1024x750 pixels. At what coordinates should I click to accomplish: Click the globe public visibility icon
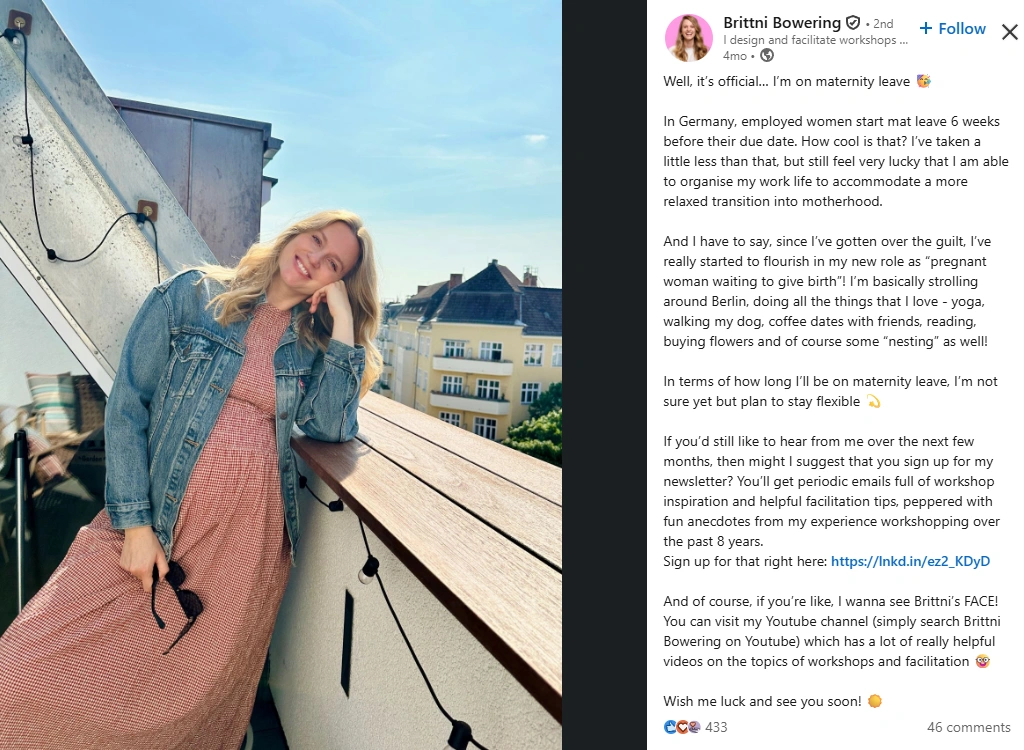coord(767,56)
